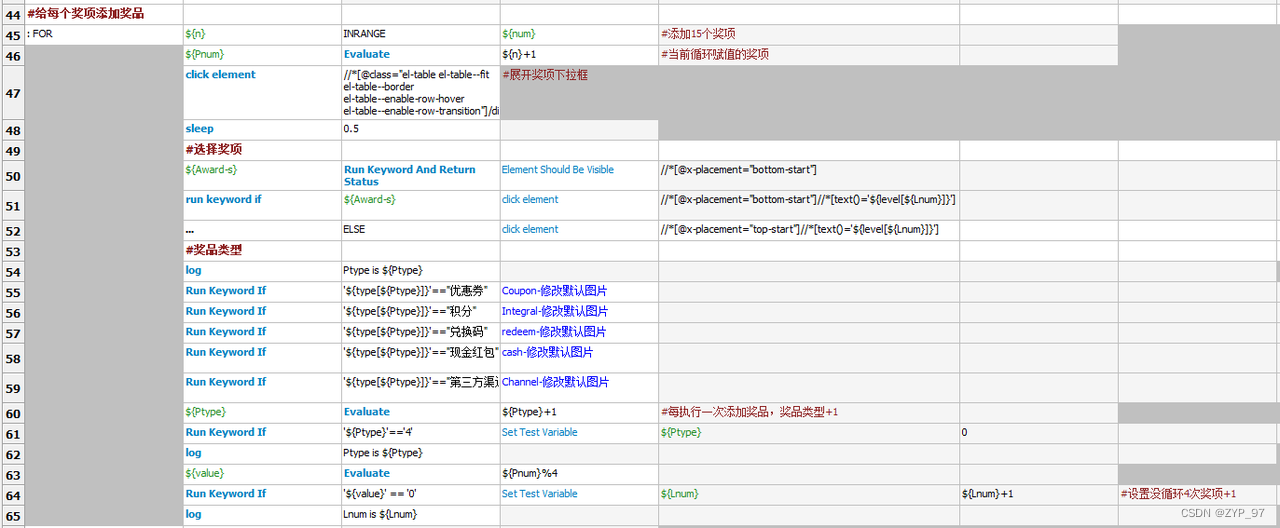Click the ${Lnum}+1 cell
1280x528 pixels.
1038,494
